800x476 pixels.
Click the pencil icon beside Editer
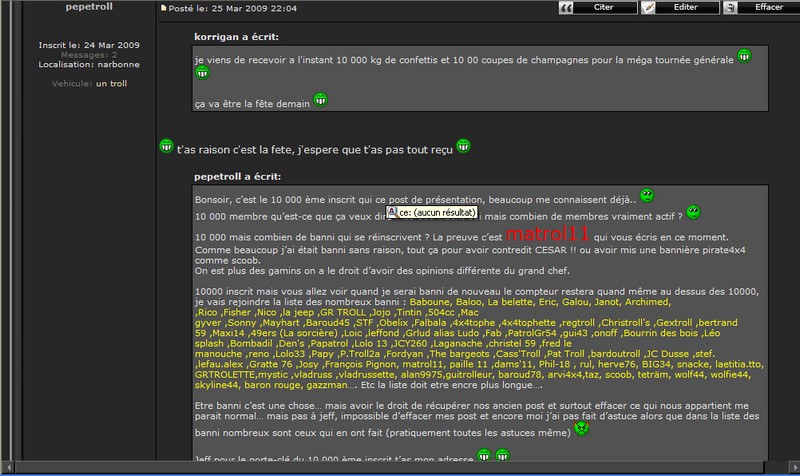click(648, 8)
